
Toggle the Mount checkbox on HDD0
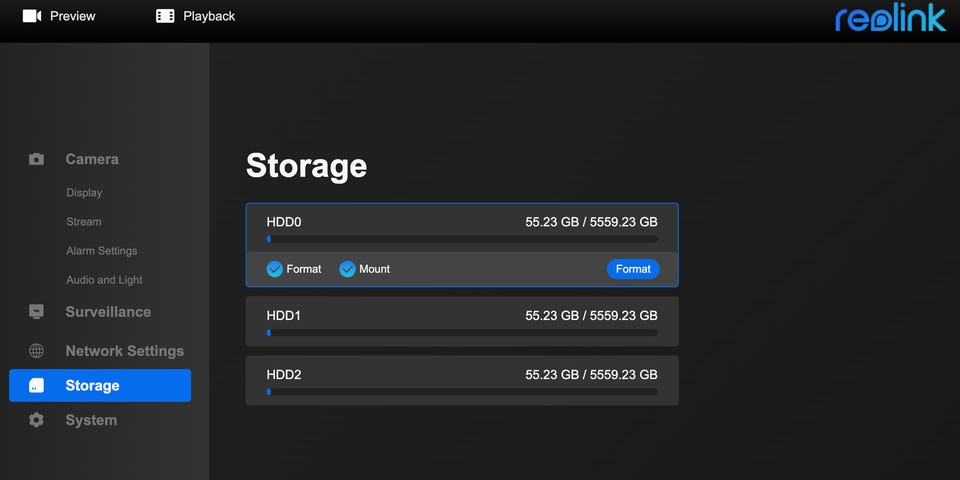point(348,269)
